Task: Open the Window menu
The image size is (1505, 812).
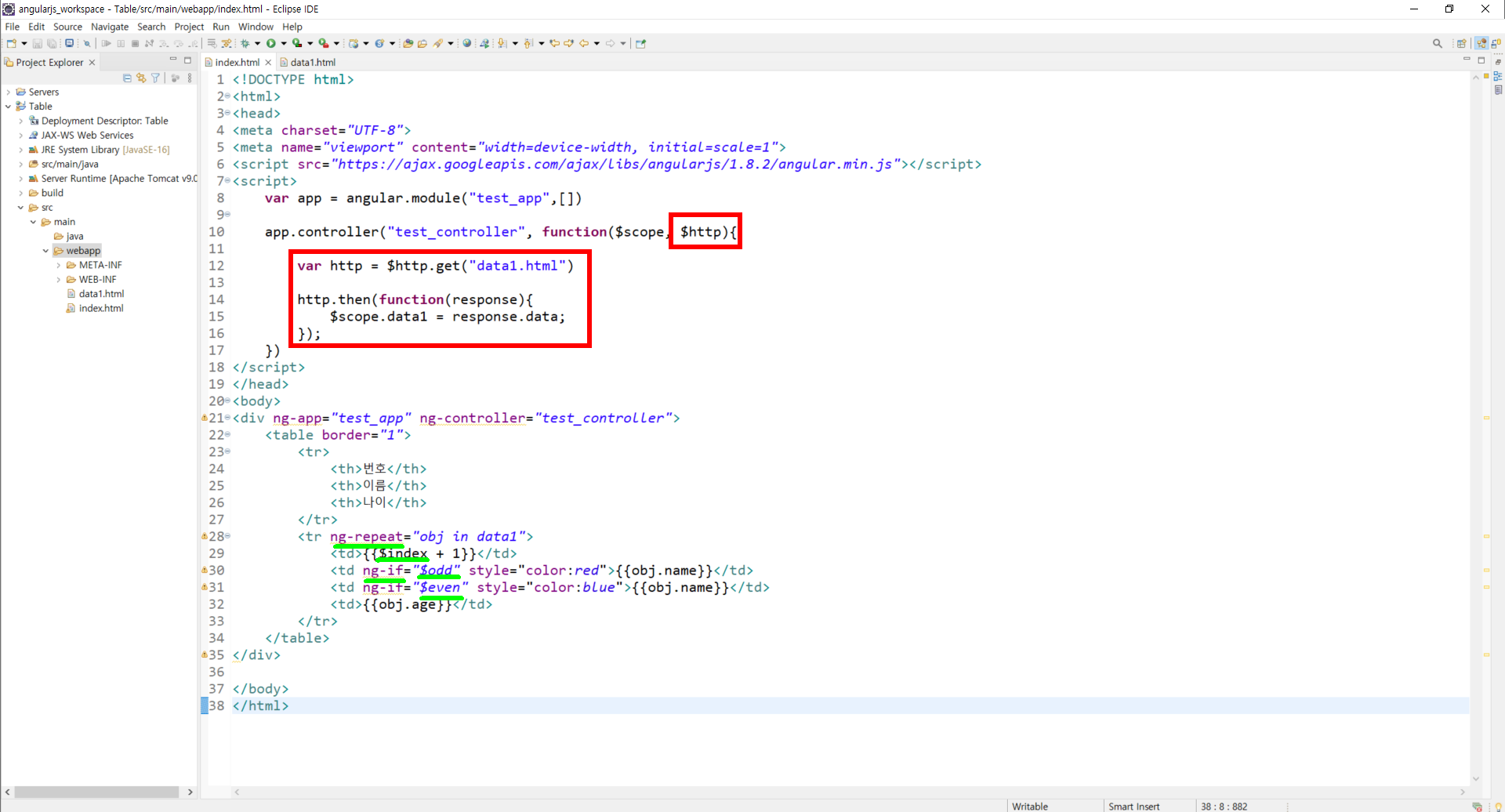Action: (x=256, y=27)
